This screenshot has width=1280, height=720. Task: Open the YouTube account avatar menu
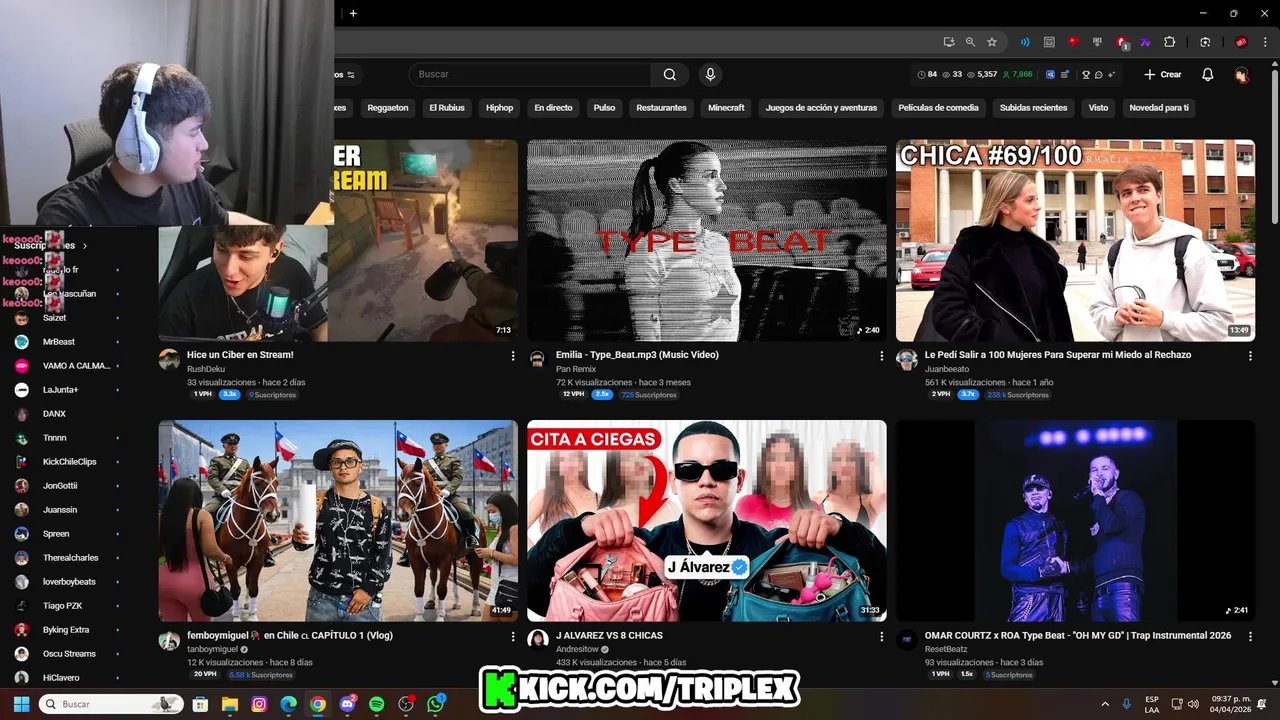tap(1241, 74)
